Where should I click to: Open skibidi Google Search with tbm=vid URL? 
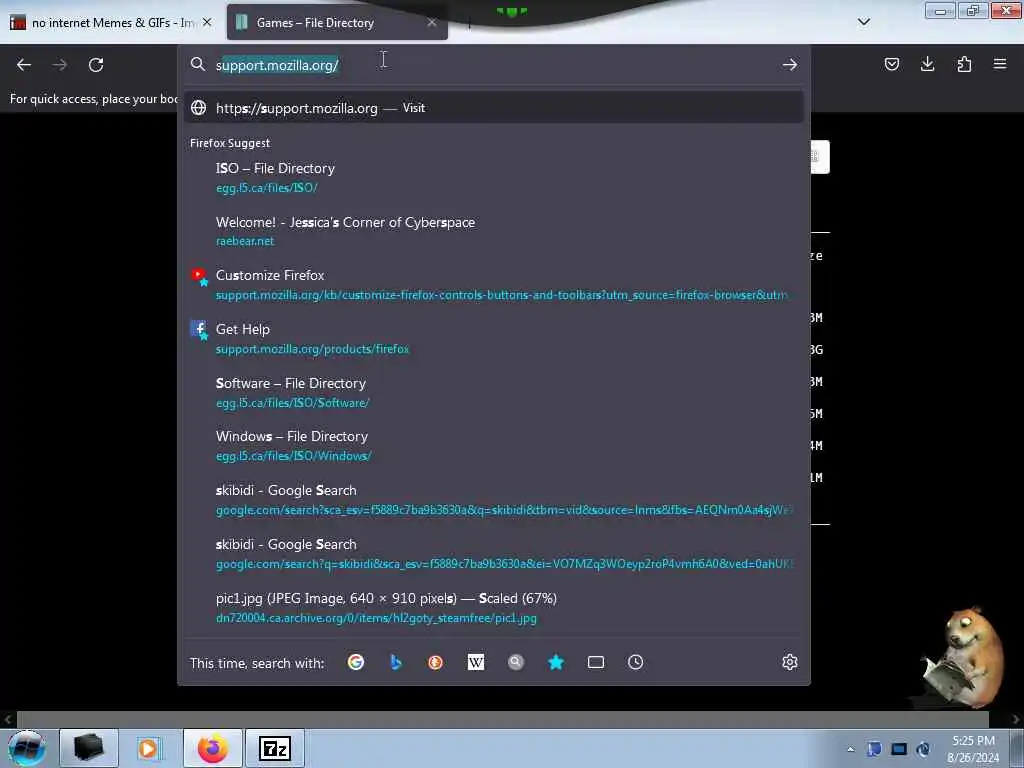click(x=494, y=500)
